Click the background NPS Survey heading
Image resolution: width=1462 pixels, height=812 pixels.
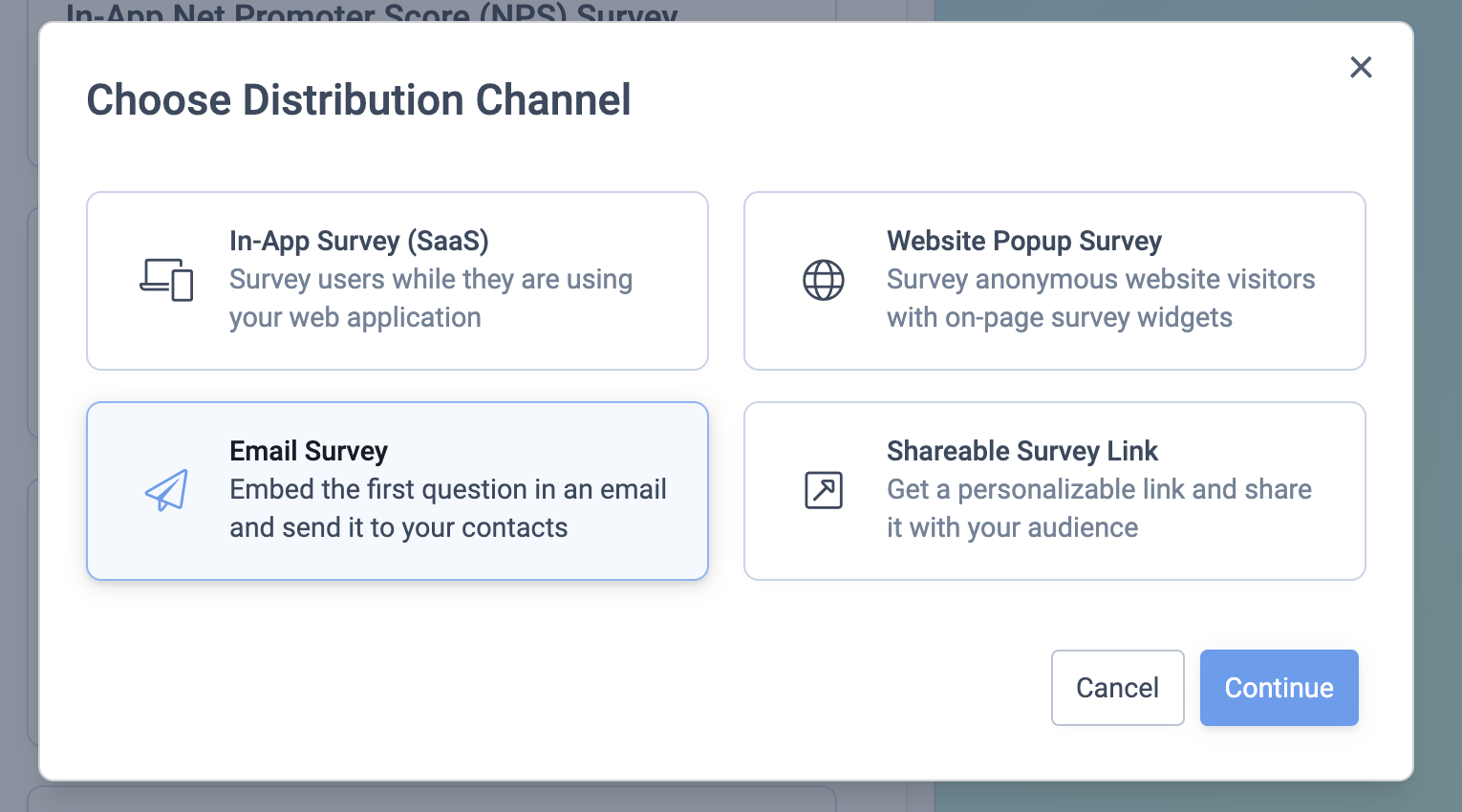[x=372, y=13]
